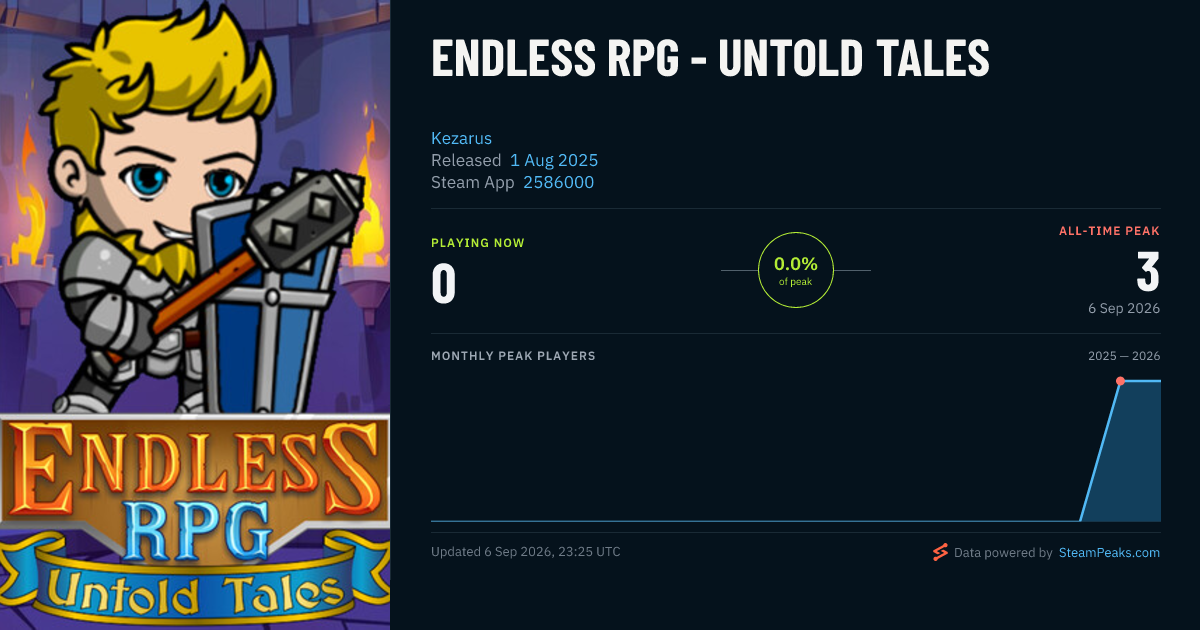Click the Untold Tales ribbon banner
This screenshot has height=630, width=1200.
pos(195,590)
